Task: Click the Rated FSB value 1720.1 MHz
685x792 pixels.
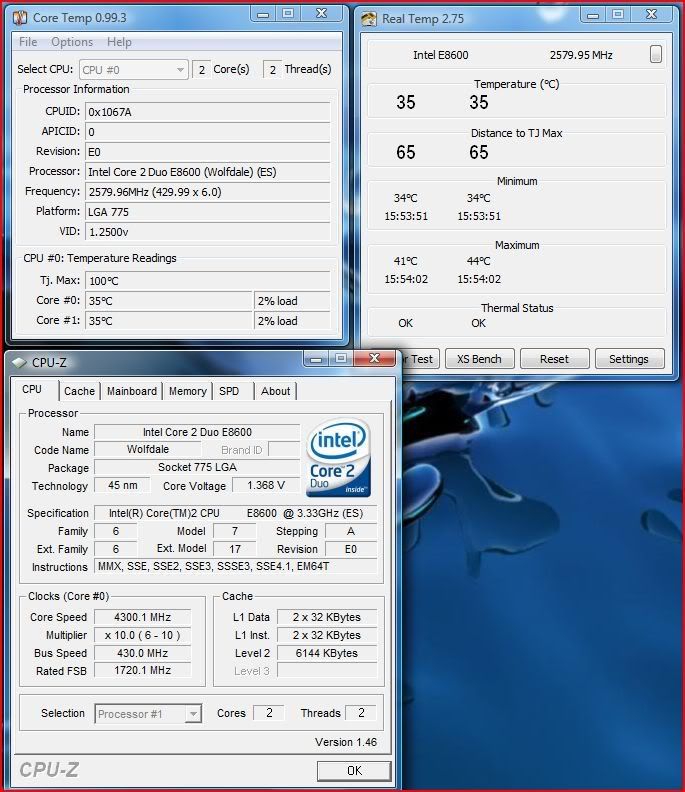Action: (142, 670)
